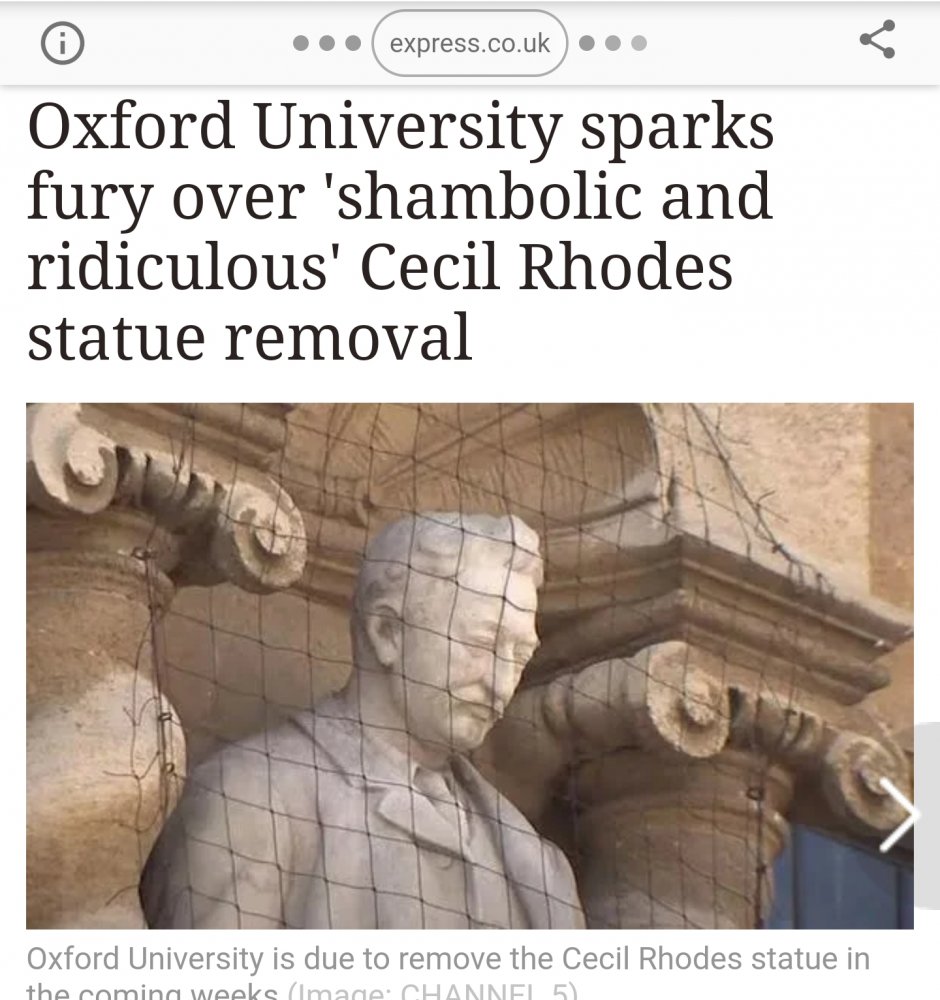This screenshot has height=1000, width=940.
Task: Click the 'Image: CHANNEL 5' credit
Action: coord(432,990)
